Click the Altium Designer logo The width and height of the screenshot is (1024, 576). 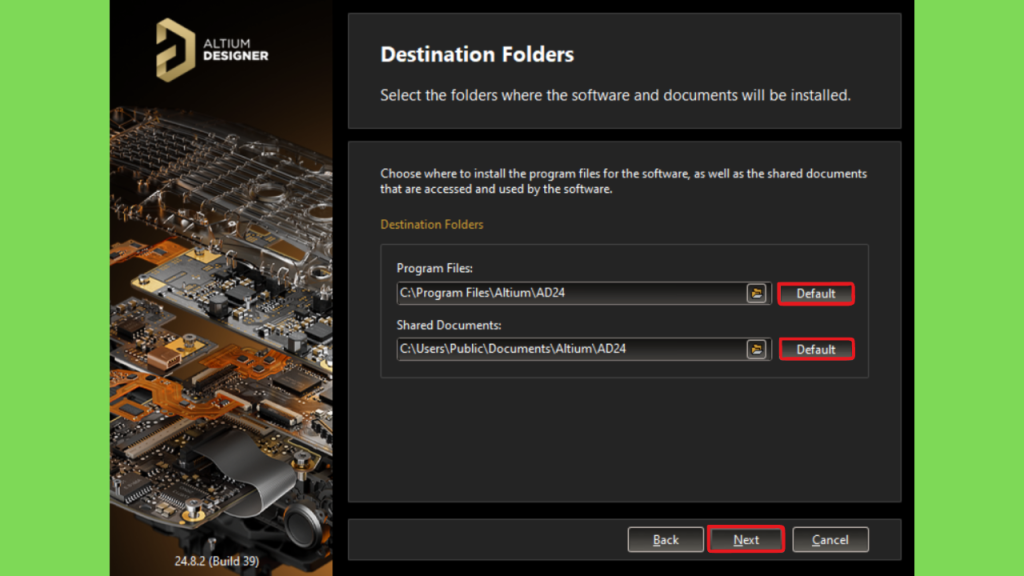pyautogui.click(x=212, y=50)
